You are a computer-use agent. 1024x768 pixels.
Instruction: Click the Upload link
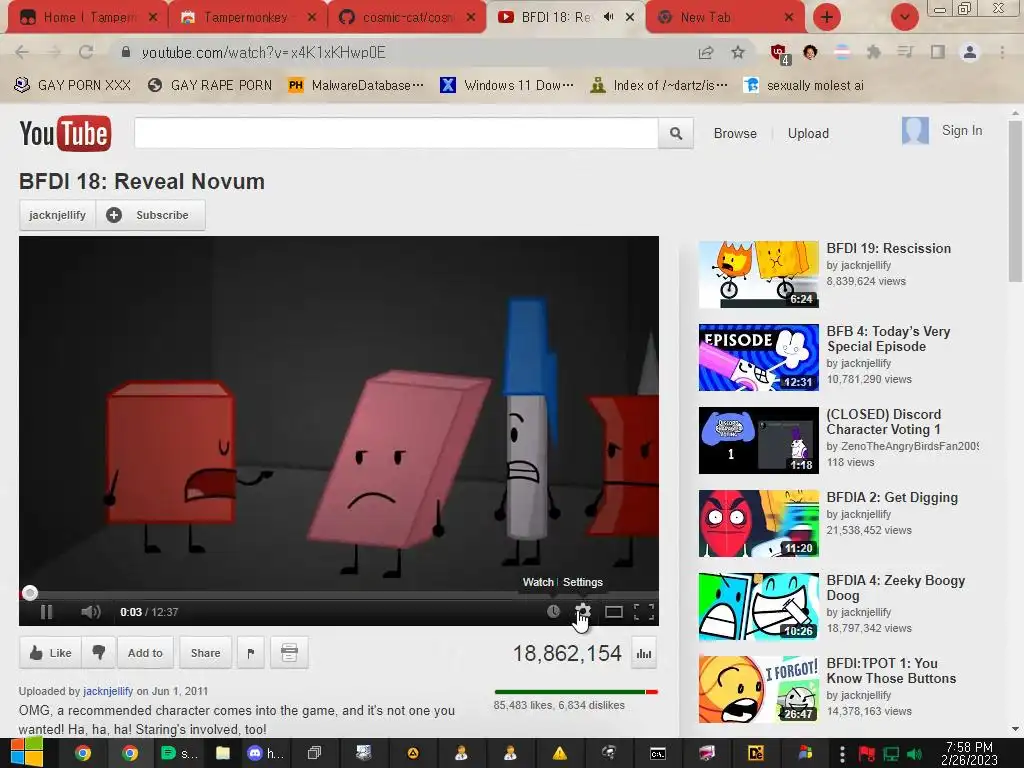coord(808,133)
